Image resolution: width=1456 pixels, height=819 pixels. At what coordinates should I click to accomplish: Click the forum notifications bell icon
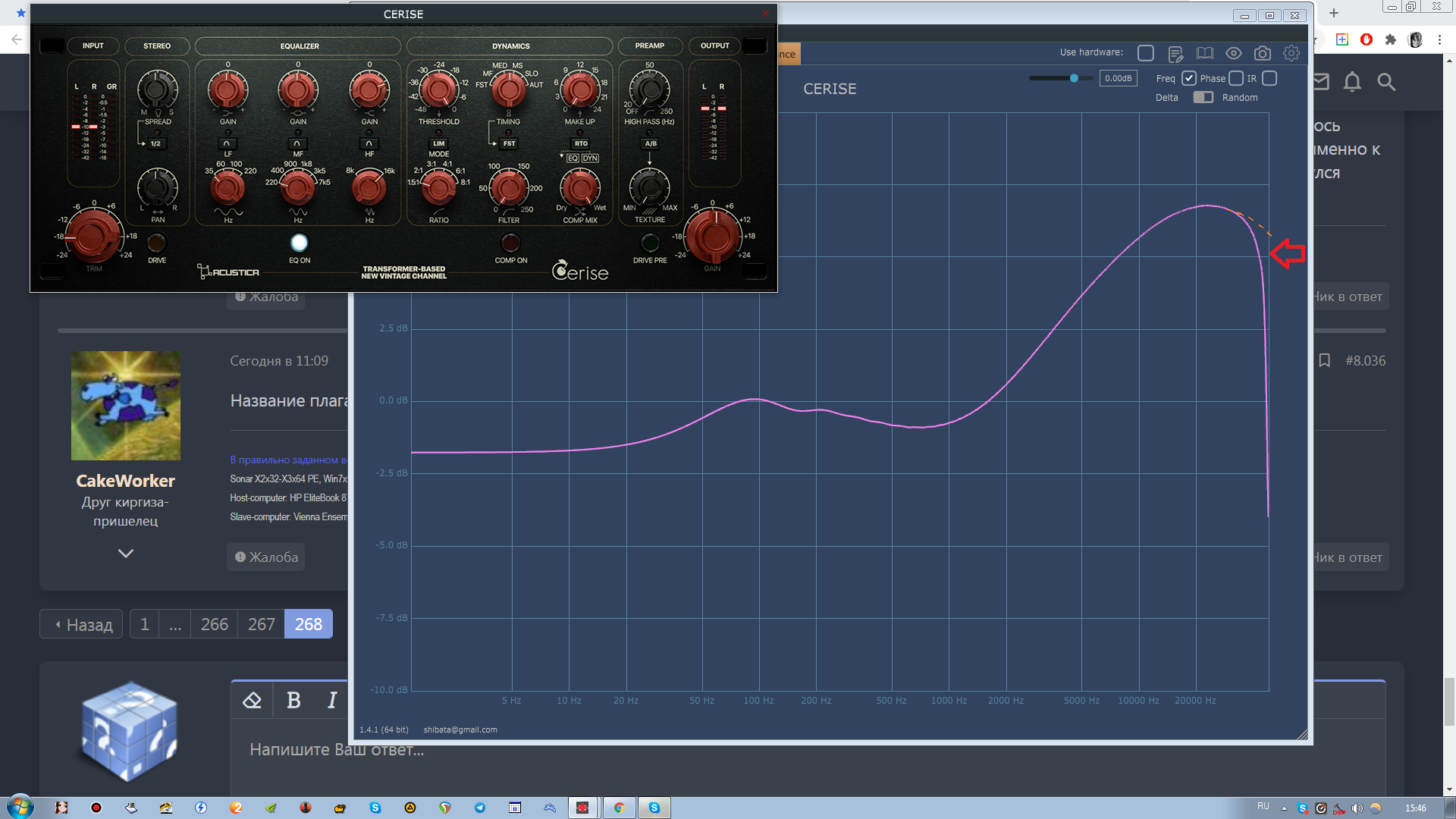[1352, 82]
